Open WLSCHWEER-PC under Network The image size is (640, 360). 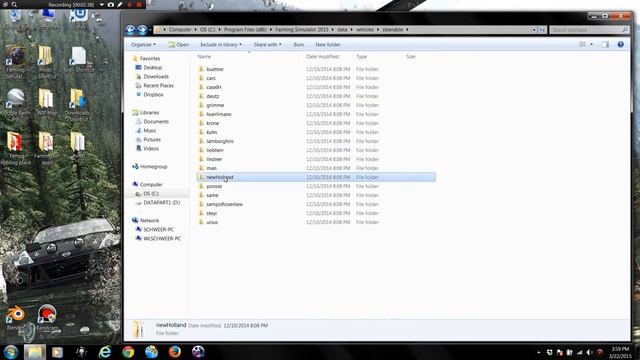(x=161, y=238)
